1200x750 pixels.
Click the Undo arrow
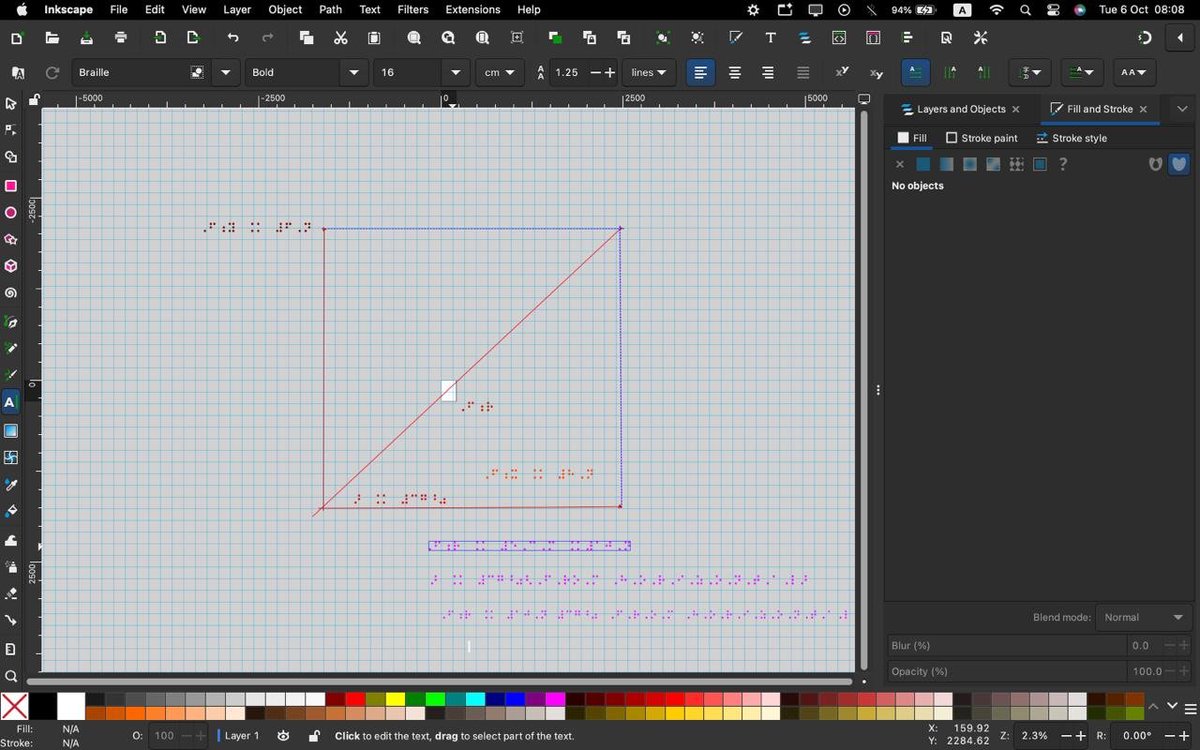233,38
